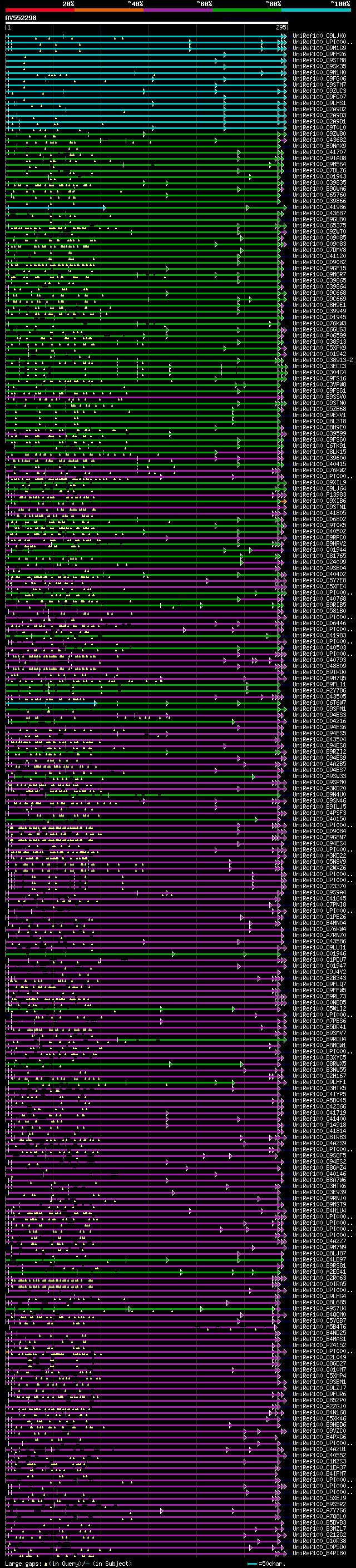
Task: Select the UniRef100_Q9LHS1 label
Action: pos(319,103)
